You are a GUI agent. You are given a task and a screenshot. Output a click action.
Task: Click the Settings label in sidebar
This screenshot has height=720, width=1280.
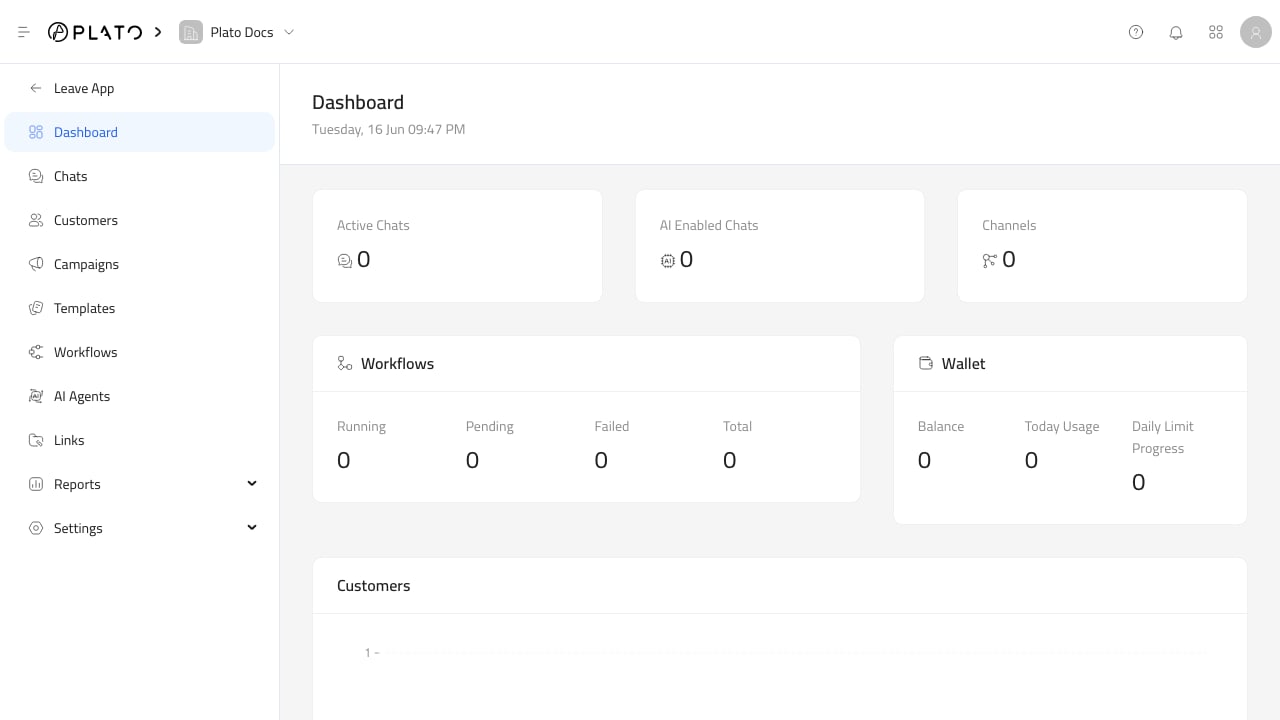[78, 528]
